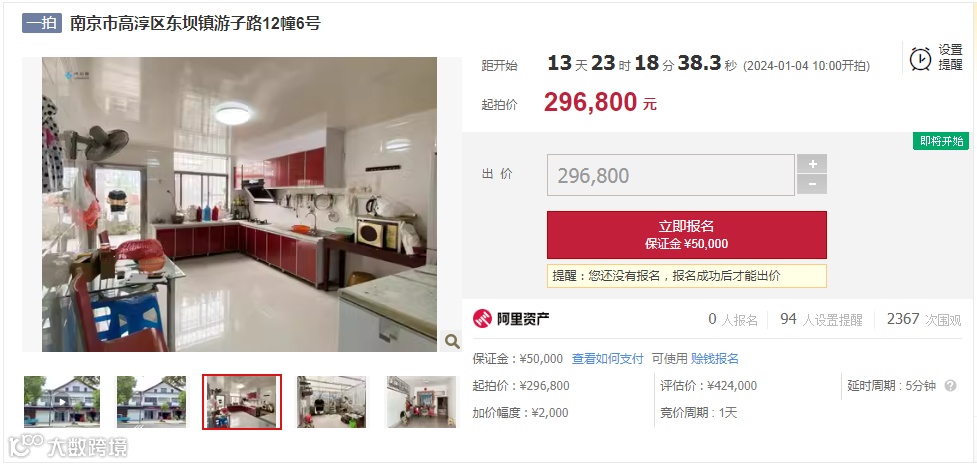Image resolution: width=977 pixels, height=465 pixels.
Task: Select the fifth living room thumbnail
Action: tap(422, 401)
